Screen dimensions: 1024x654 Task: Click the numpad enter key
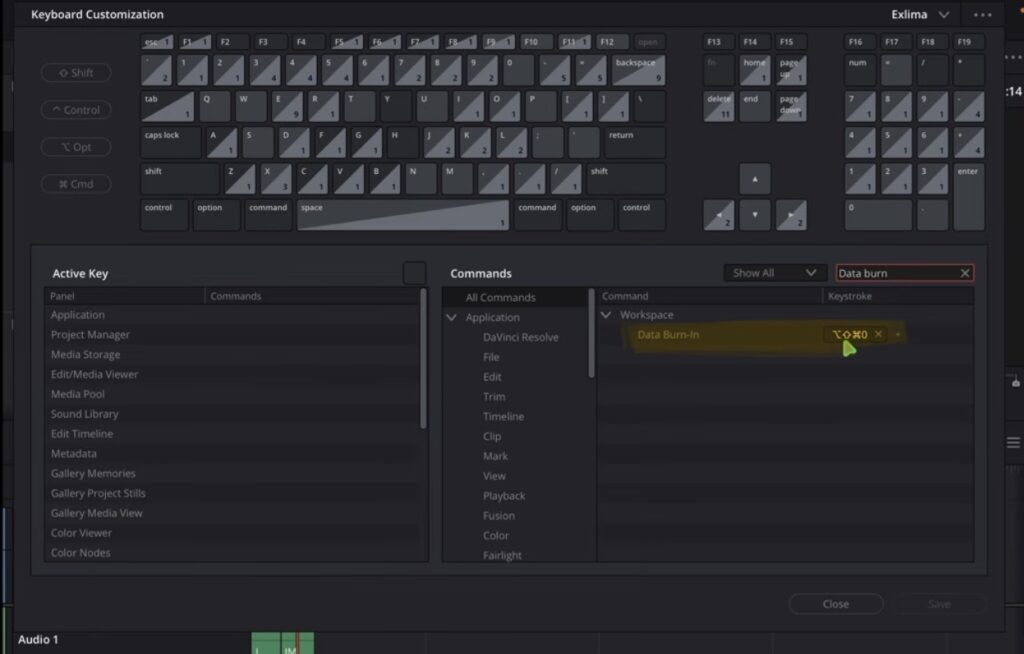click(969, 197)
